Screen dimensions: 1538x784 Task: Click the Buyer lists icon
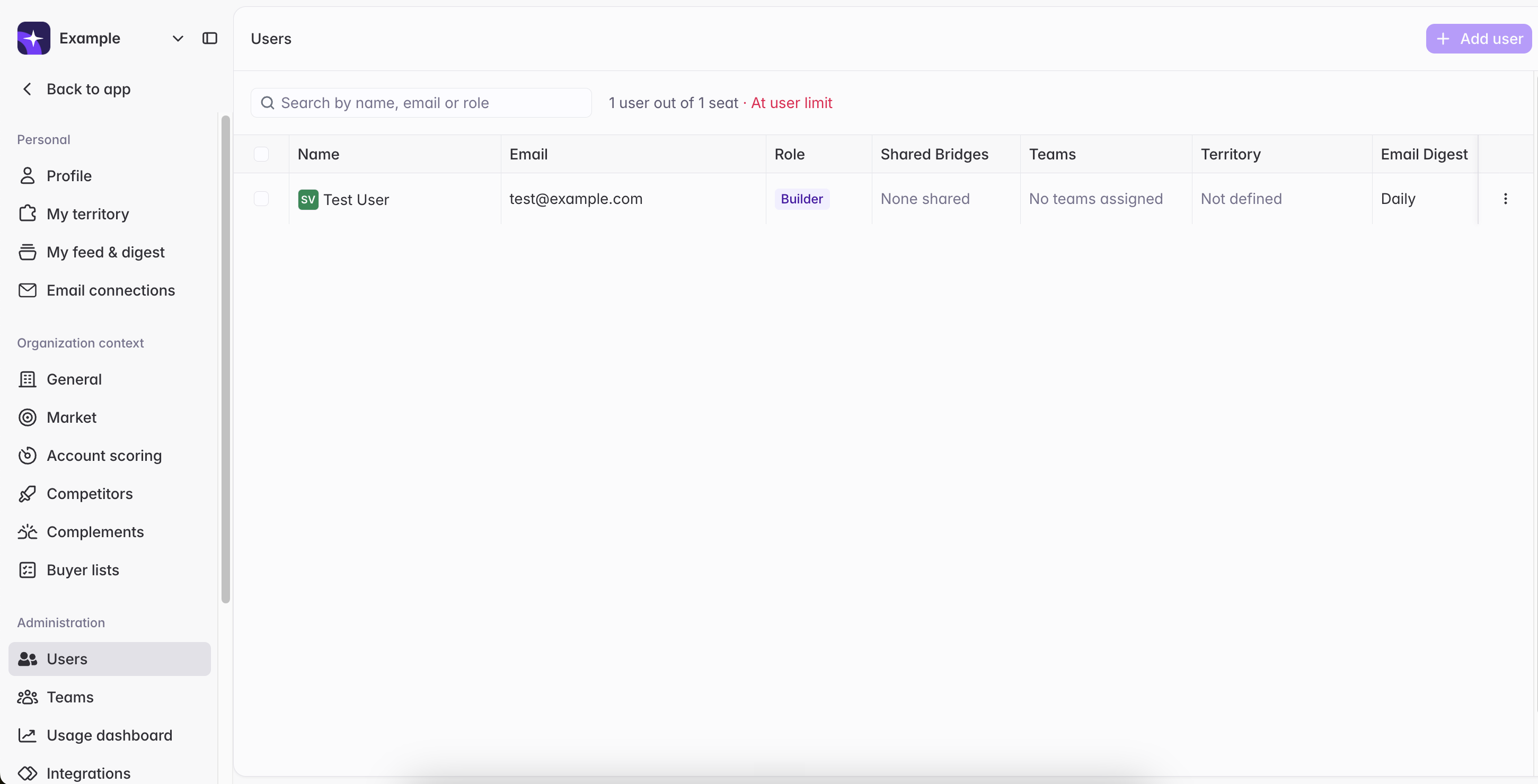click(28, 570)
